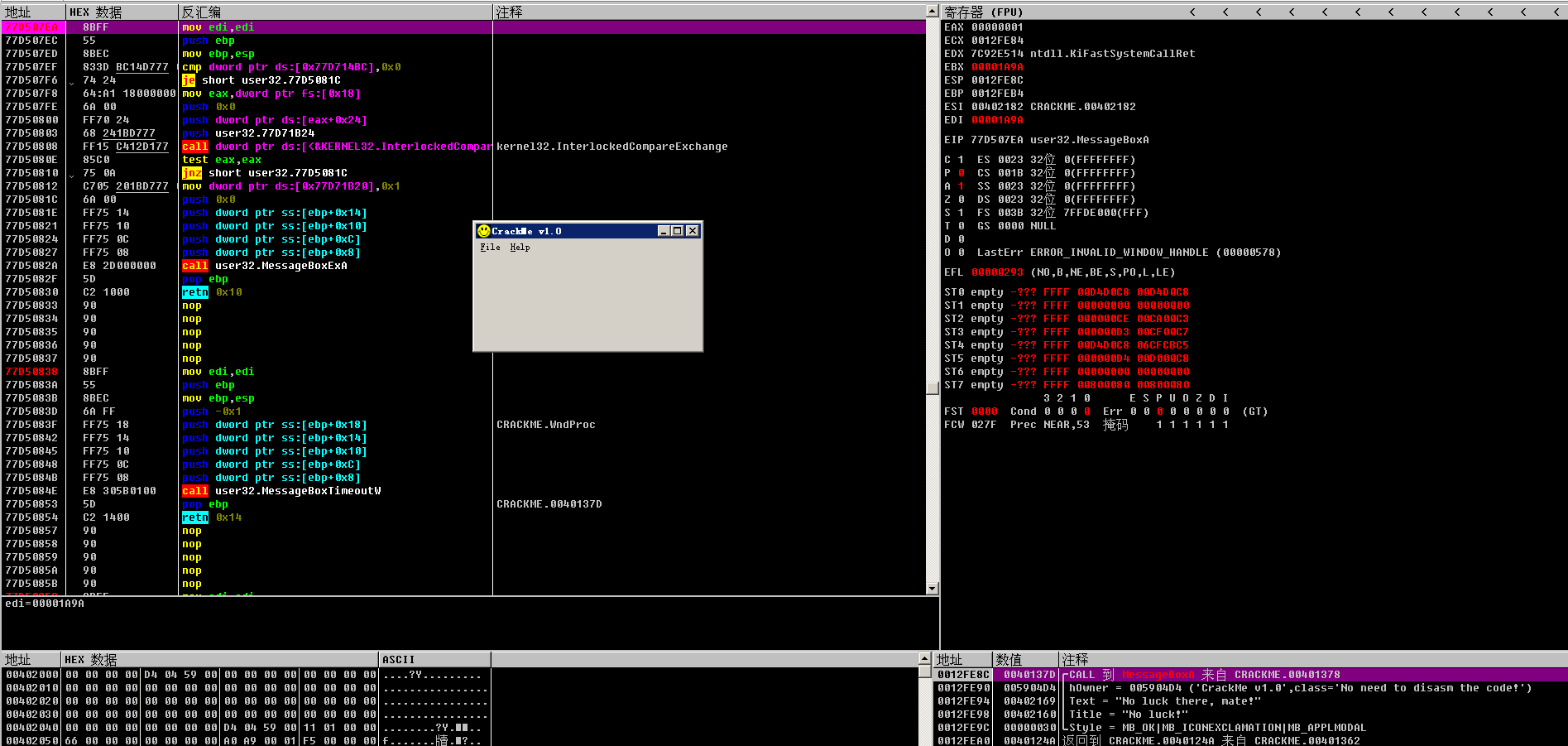
Task: Click the HEX 数据 header in disassembly pane
Action: coord(122,12)
